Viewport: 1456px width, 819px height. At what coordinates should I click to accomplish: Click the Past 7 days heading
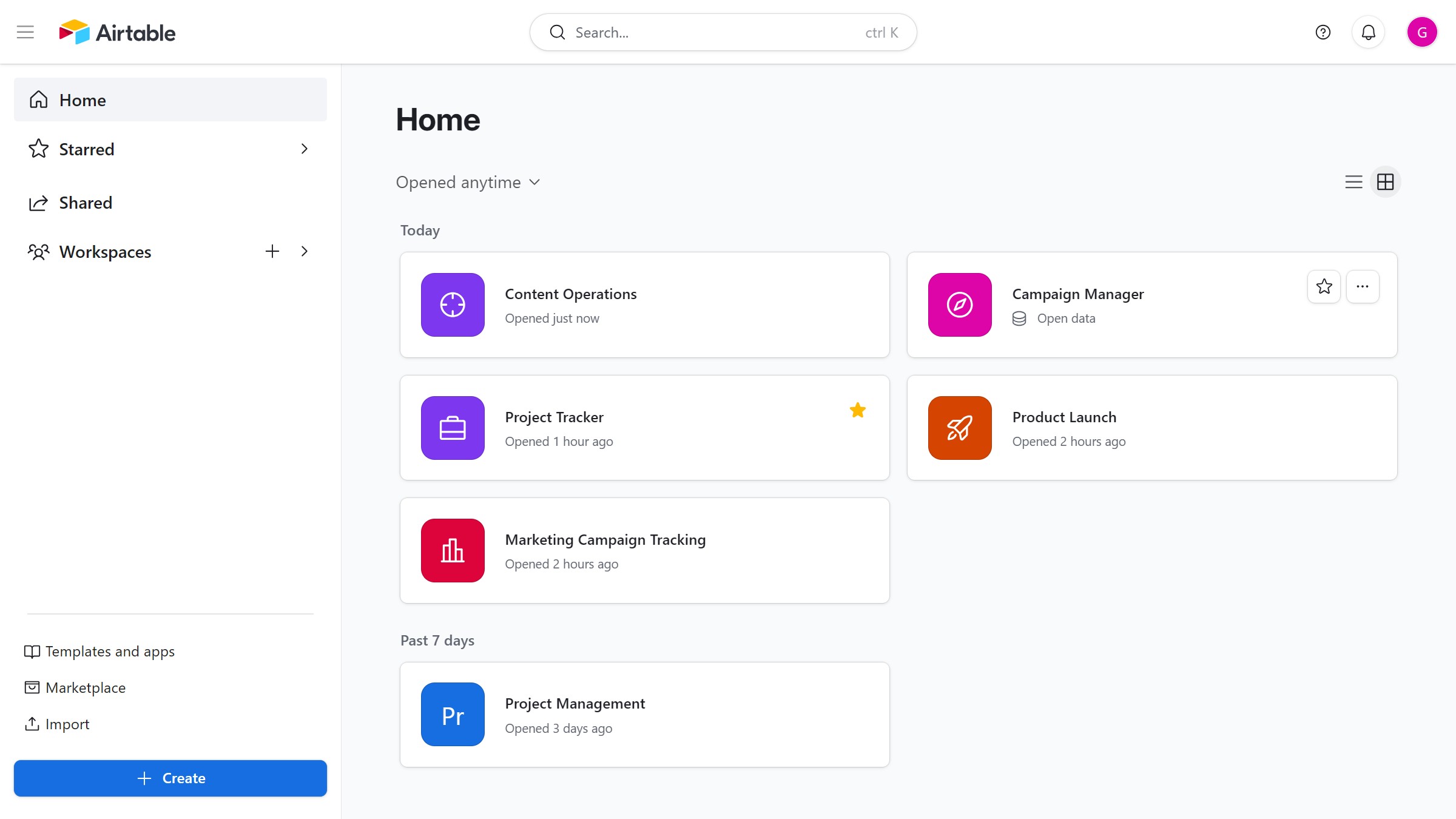click(x=437, y=640)
